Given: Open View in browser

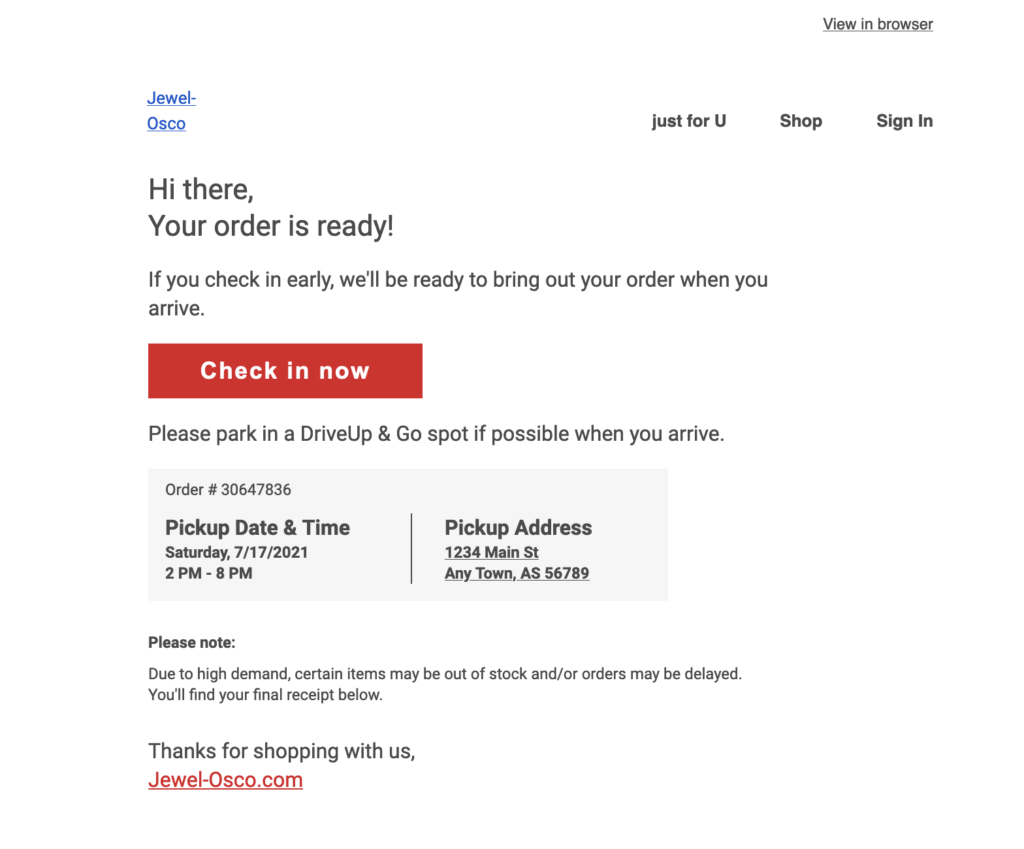Looking at the screenshot, I should tap(877, 24).
